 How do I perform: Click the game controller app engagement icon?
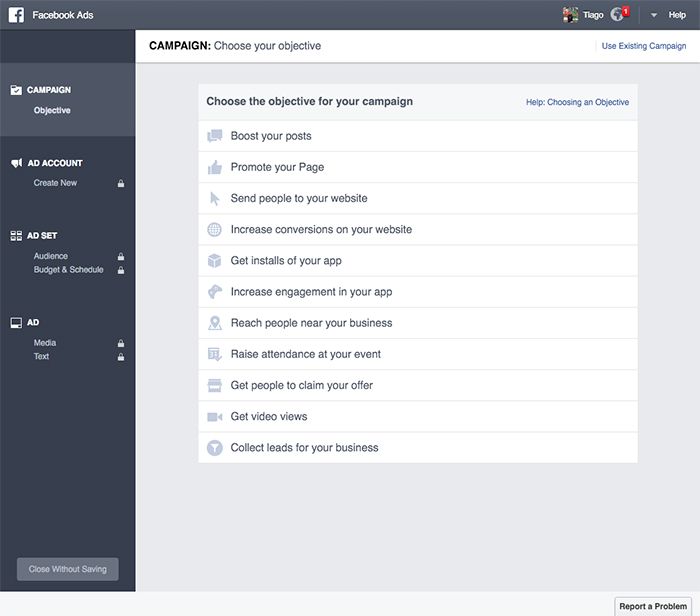click(x=215, y=292)
